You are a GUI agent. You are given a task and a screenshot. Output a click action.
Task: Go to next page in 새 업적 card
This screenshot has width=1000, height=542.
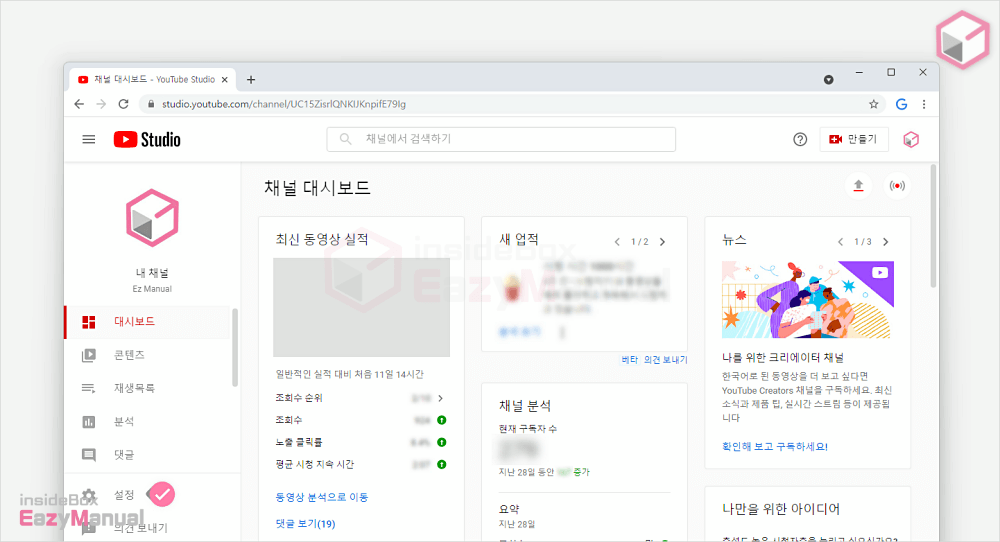[663, 242]
